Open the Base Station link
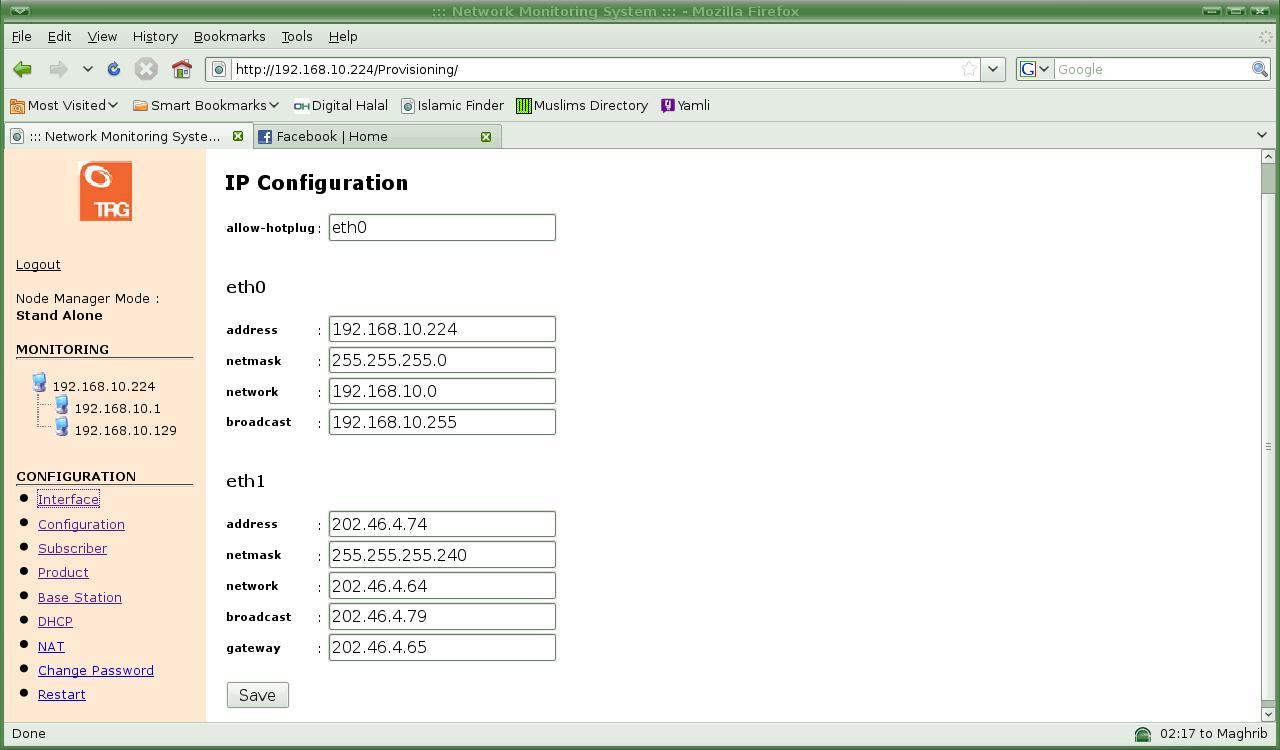The height and width of the screenshot is (750, 1280). pos(80,597)
